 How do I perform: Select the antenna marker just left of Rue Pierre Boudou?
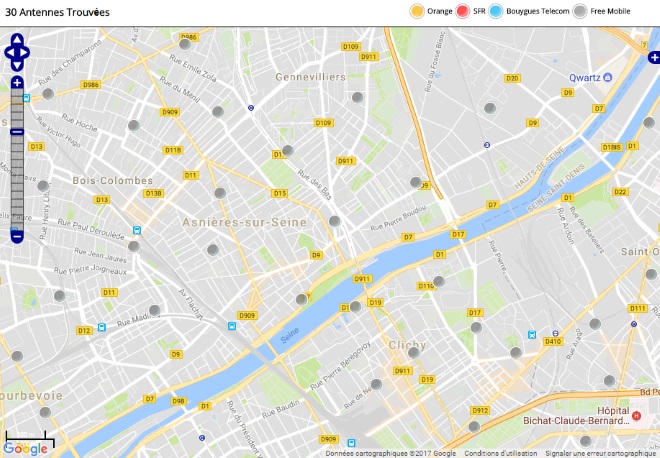click(x=334, y=221)
